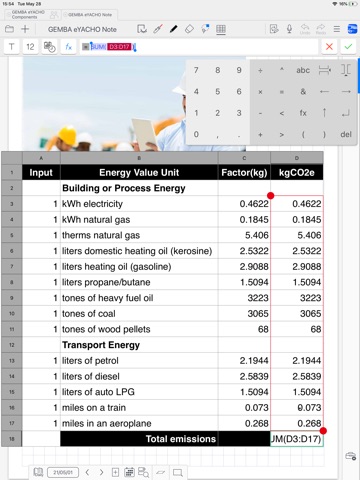Select row 18 header
This screenshot has height=480, width=360.
point(12,439)
